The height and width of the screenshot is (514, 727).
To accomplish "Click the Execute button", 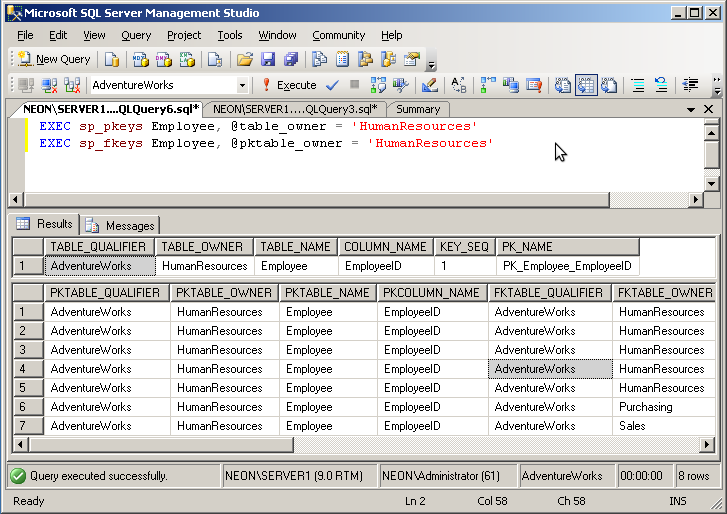I will [289, 85].
